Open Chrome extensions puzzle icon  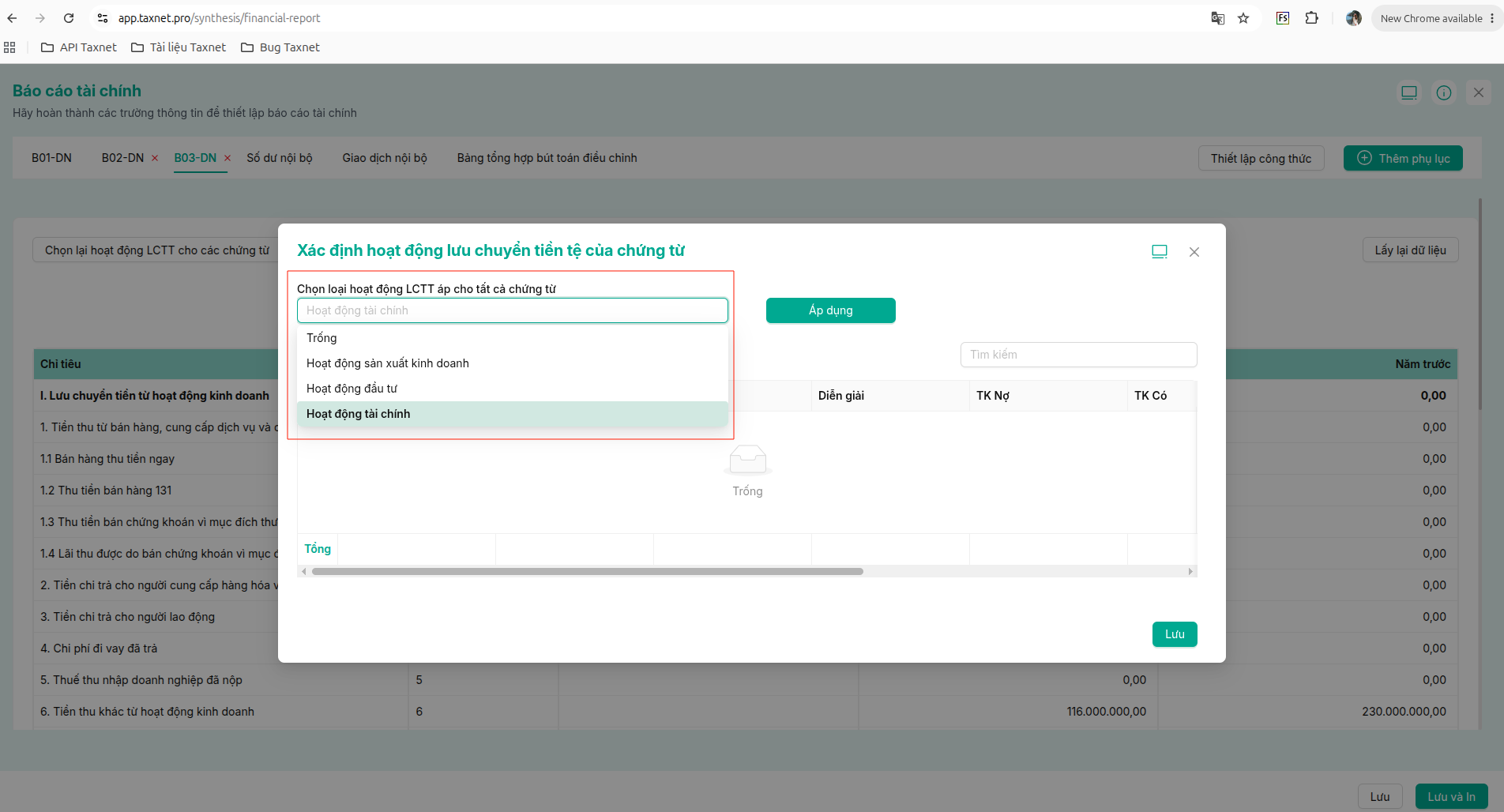pyautogui.click(x=1311, y=18)
